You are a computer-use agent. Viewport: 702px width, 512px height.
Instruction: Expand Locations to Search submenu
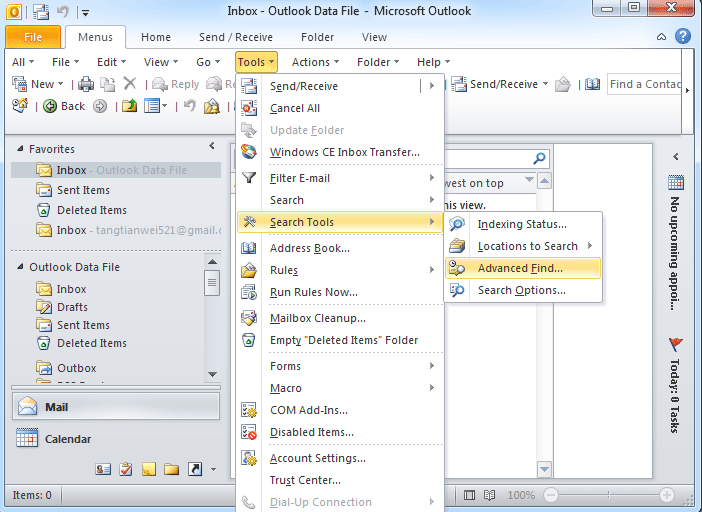(x=522, y=246)
